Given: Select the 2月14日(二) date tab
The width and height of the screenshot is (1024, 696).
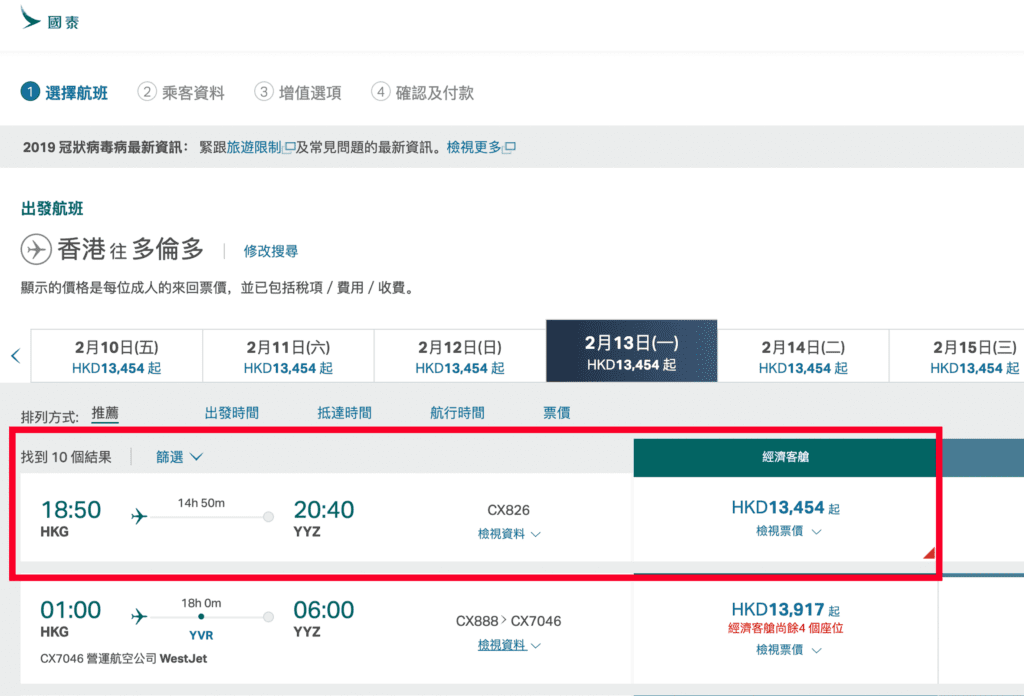Looking at the screenshot, I should [803, 356].
